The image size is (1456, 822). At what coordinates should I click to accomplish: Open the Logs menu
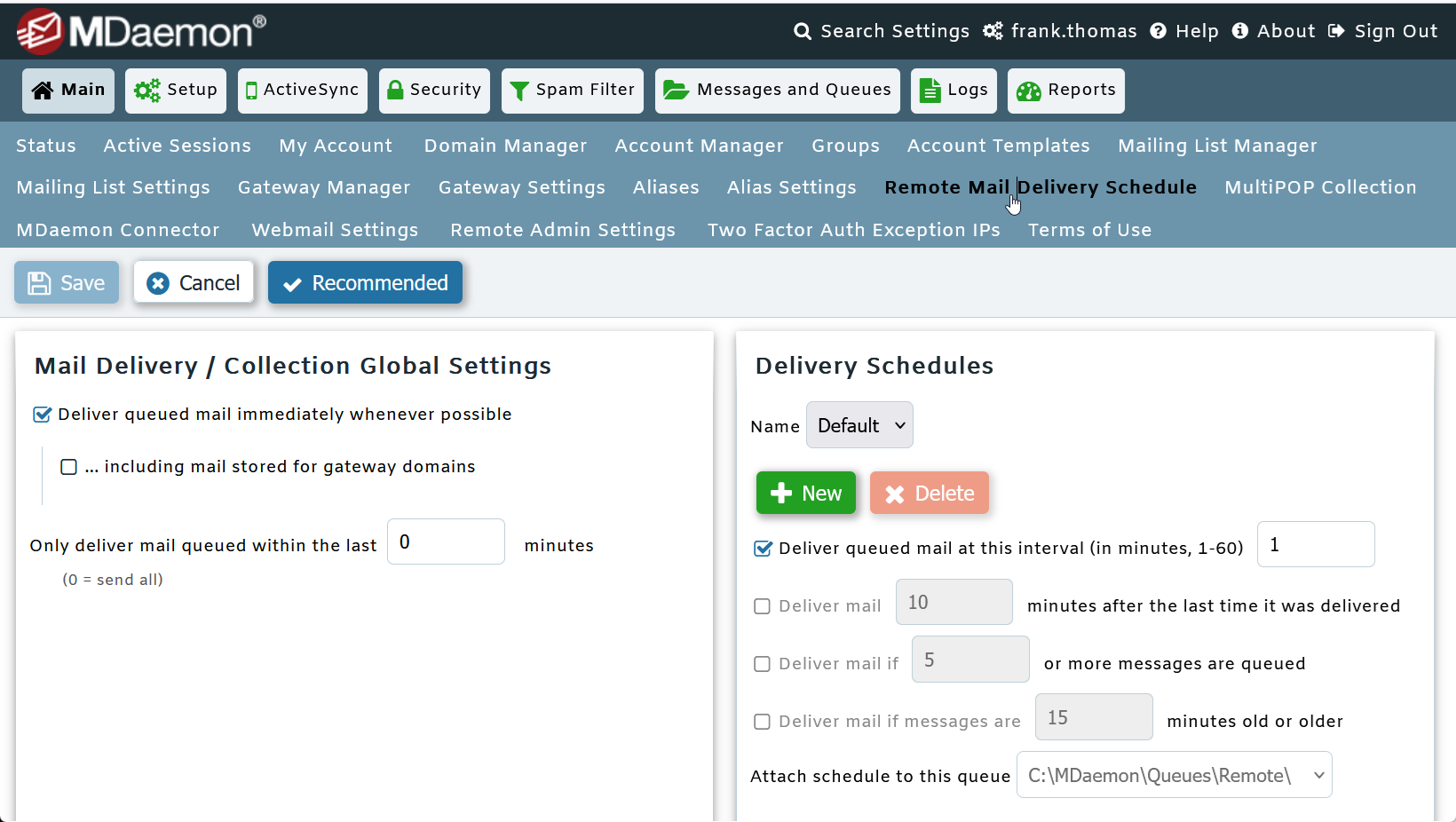(954, 91)
